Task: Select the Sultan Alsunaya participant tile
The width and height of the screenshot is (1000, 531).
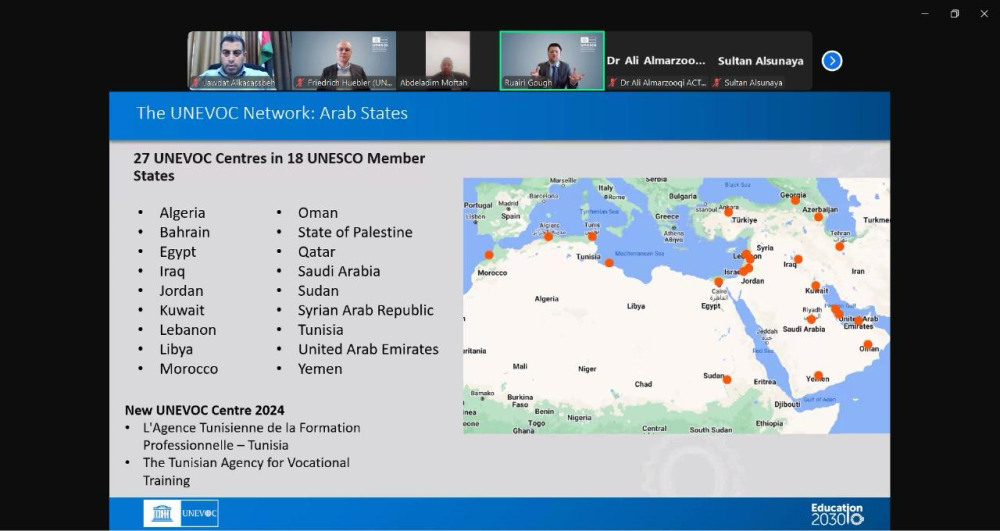Action: click(760, 60)
